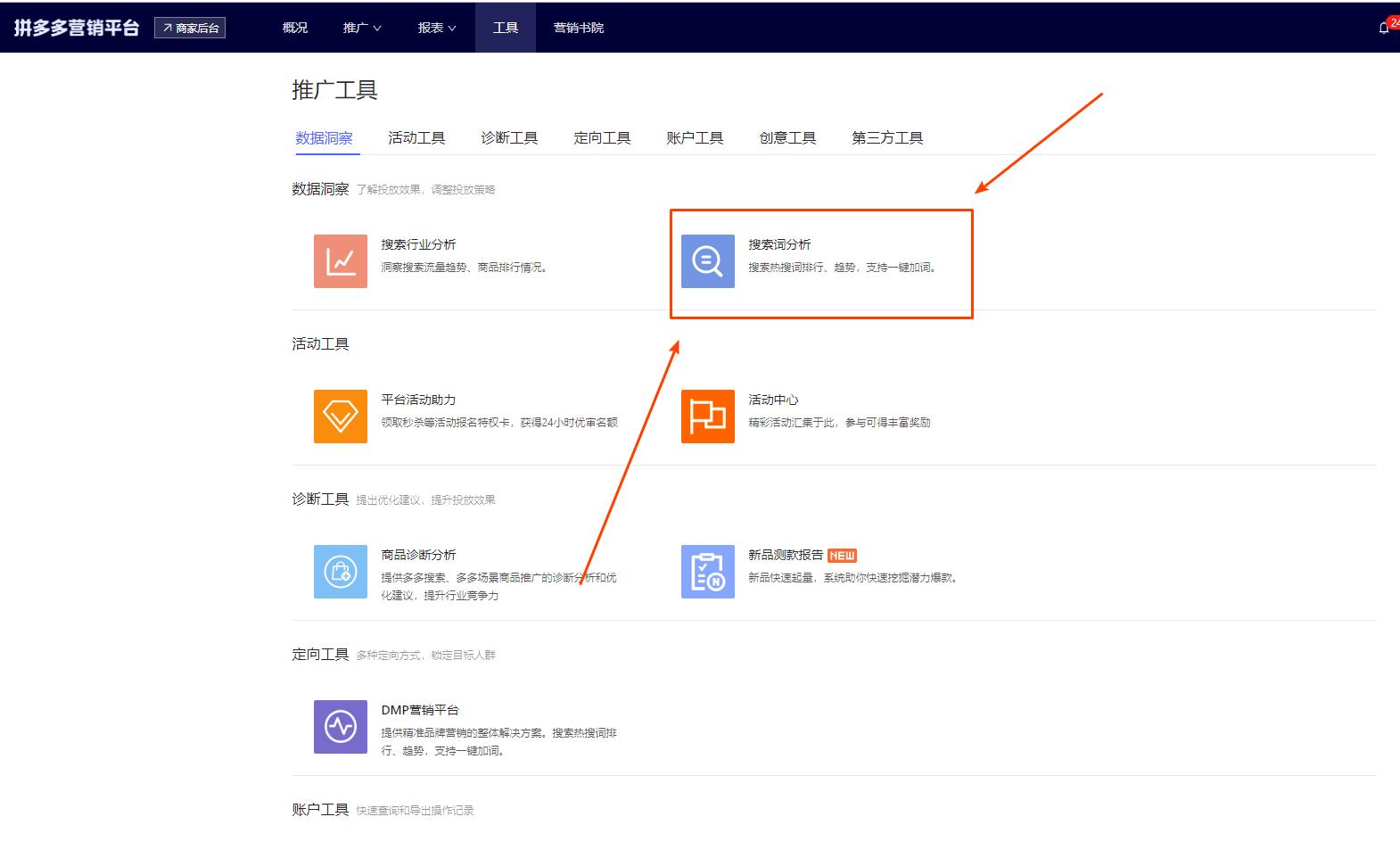1400x850 pixels.
Task: Open the 商品诊断分析 title link
Action: coord(418,555)
